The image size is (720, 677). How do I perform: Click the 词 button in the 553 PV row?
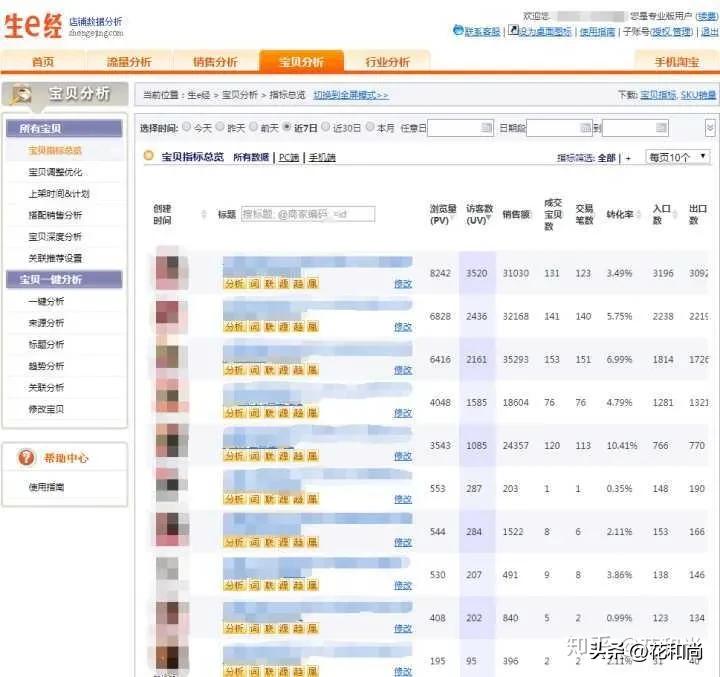coord(254,499)
